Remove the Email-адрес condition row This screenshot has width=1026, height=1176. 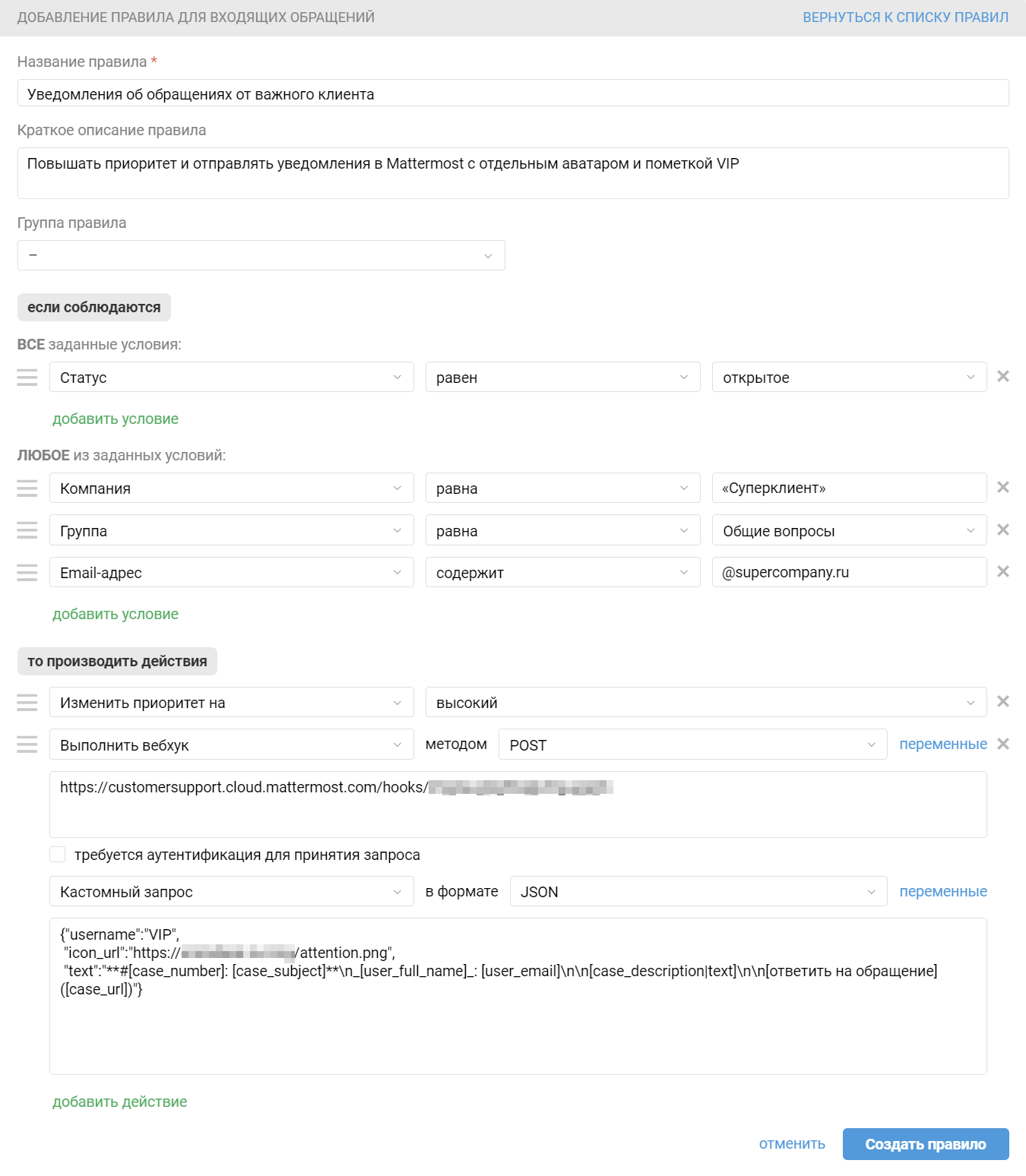click(x=1003, y=571)
